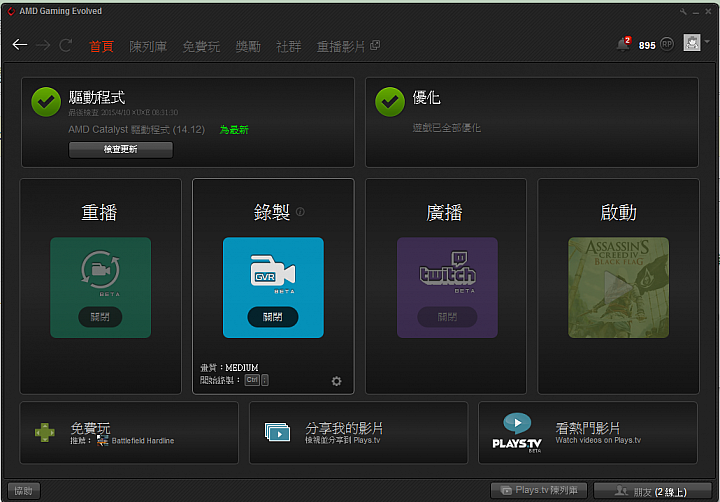The height and width of the screenshot is (502, 720).
Task: Click the 檢查更新 button
Action: pos(121,149)
